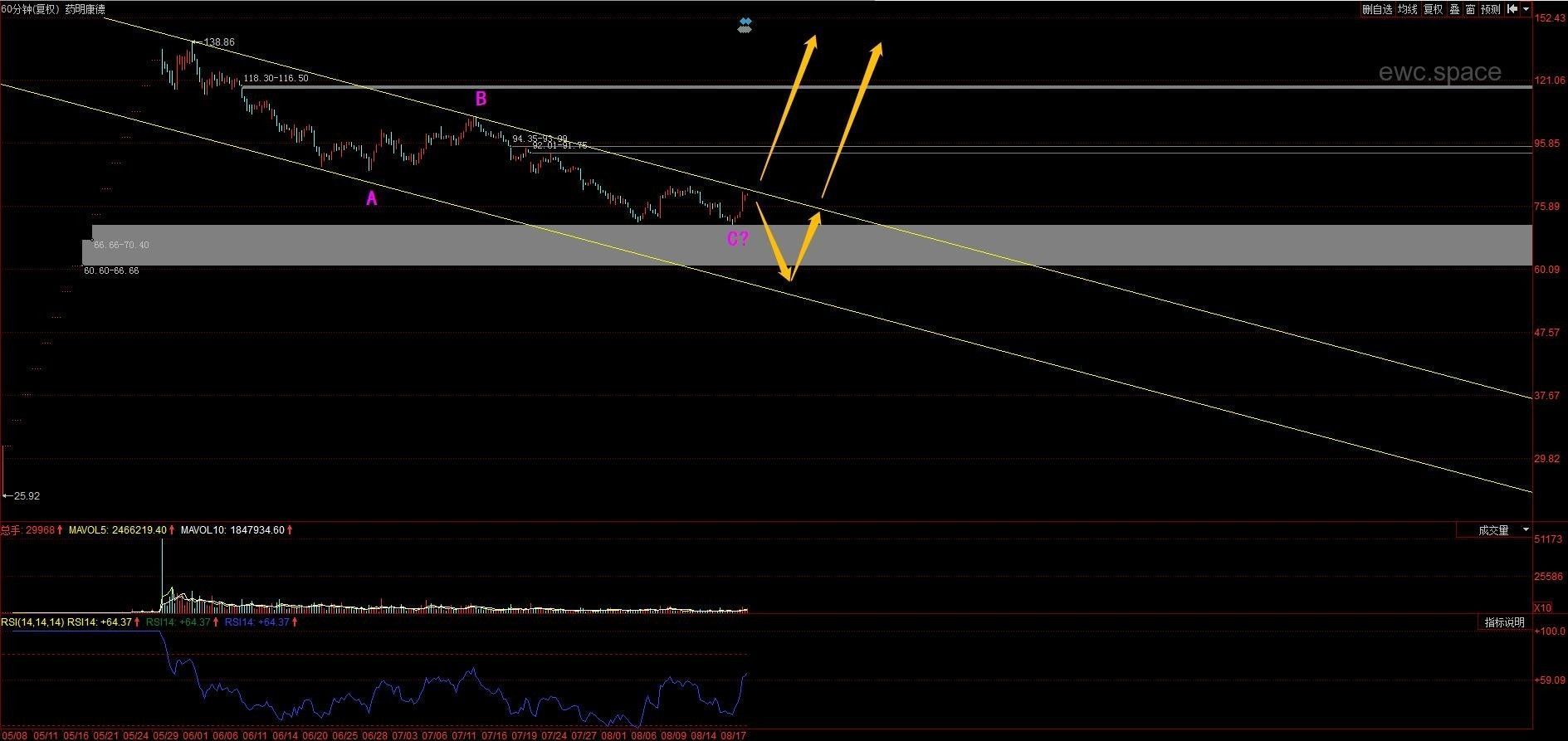This screenshot has height=741, width=1568.
Task: Open the 窗 window option
Action: pyautogui.click(x=1470, y=9)
